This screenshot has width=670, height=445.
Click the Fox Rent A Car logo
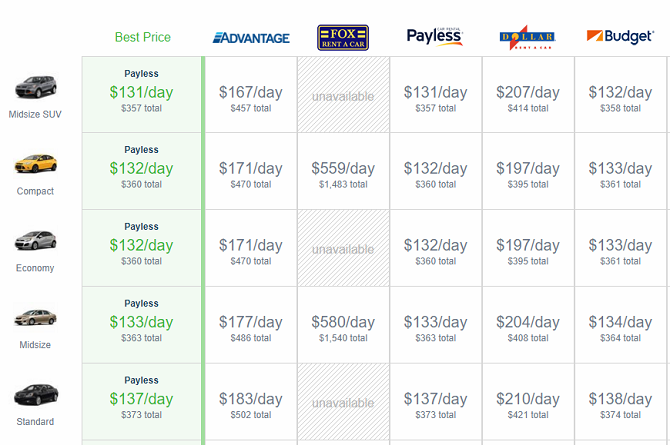click(343, 38)
